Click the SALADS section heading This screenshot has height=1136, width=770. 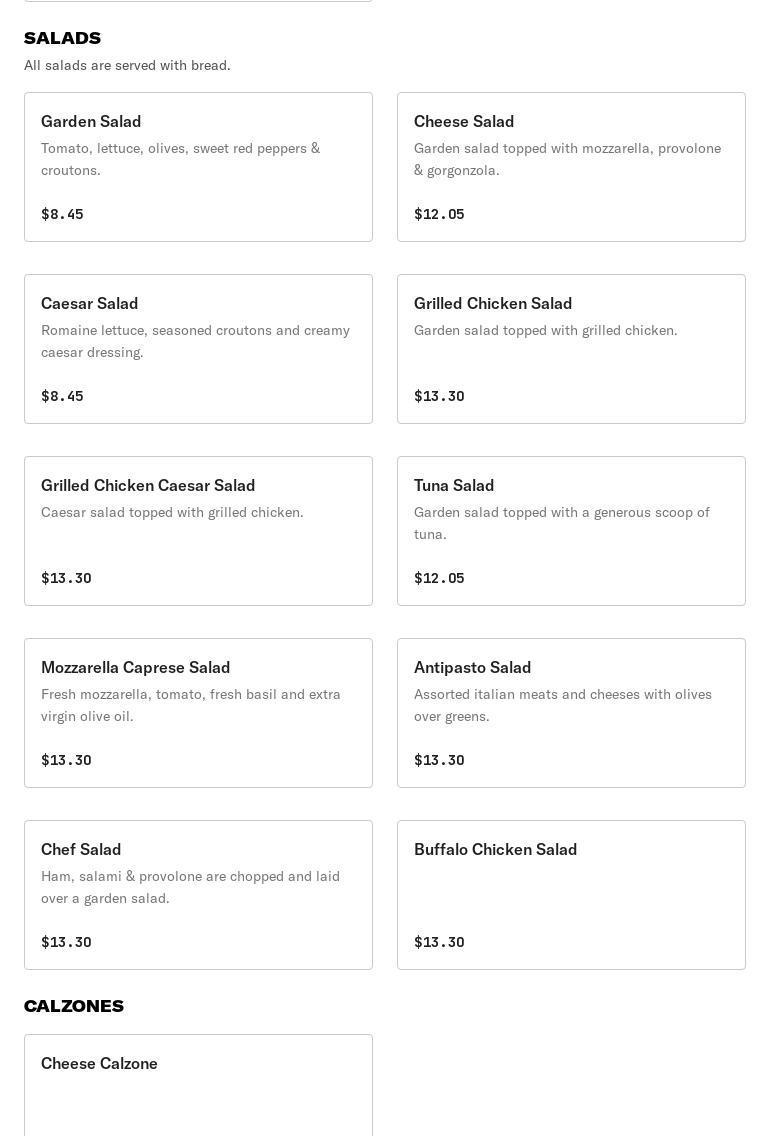tap(62, 38)
